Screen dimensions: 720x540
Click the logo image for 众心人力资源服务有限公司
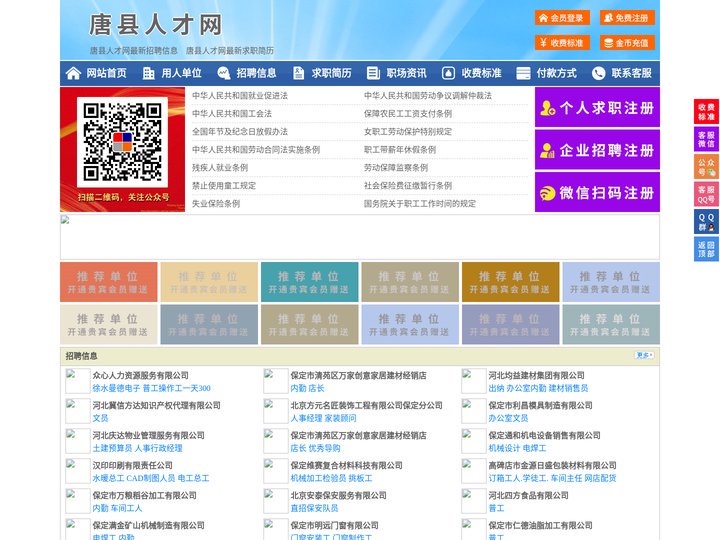tap(78, 381)
